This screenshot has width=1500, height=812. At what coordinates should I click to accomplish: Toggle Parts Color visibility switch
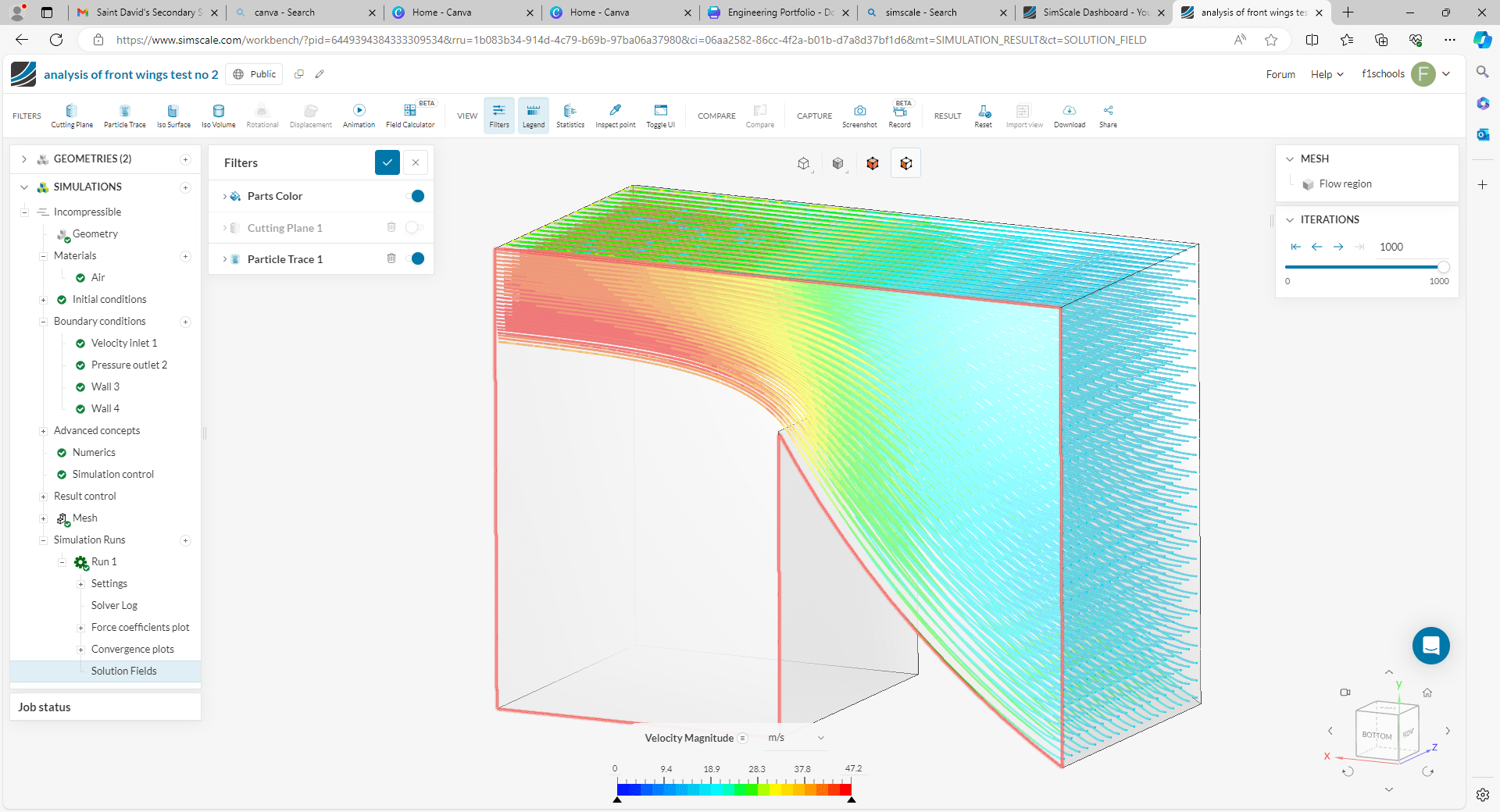(416, 196)
